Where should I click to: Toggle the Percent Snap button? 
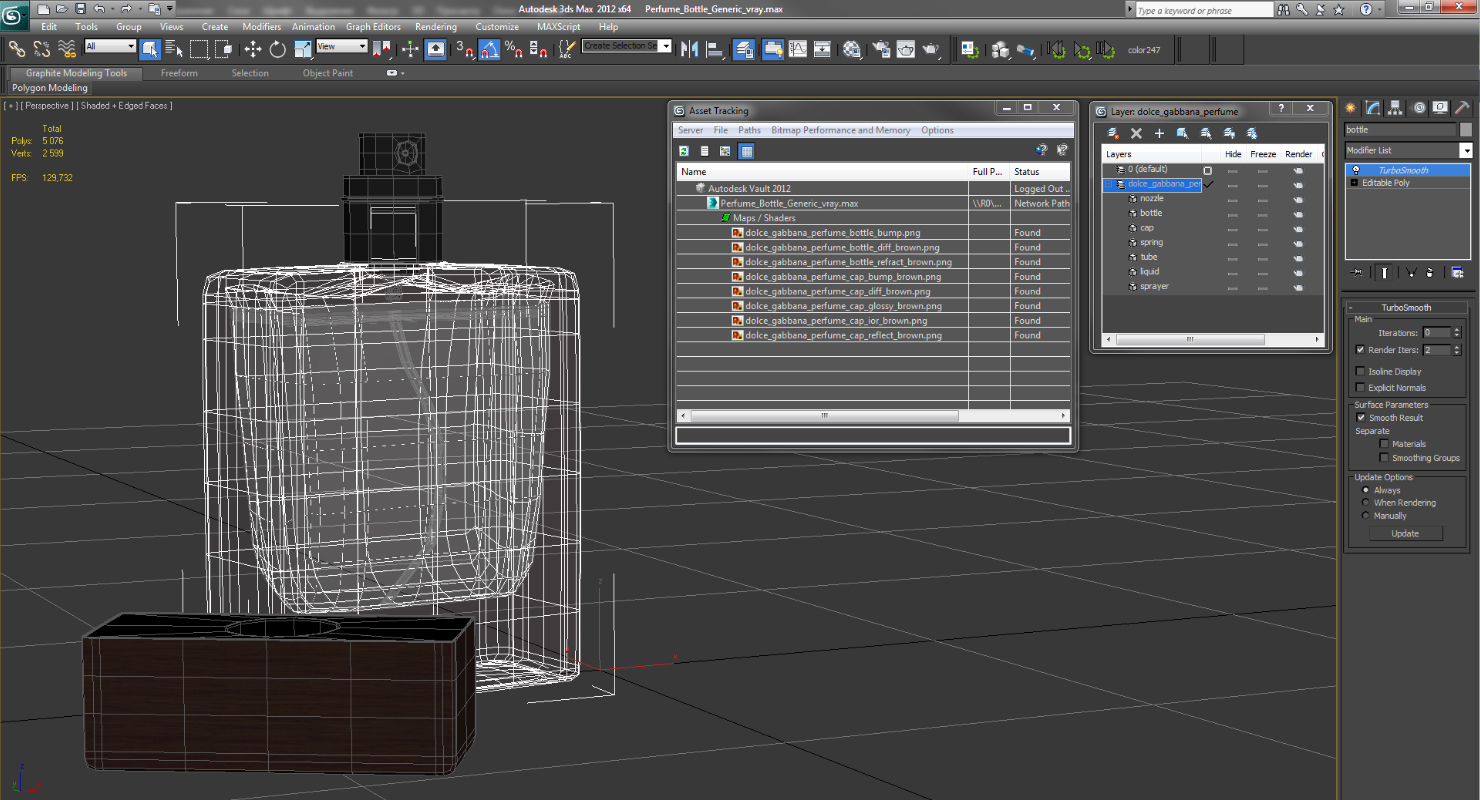[x=513, y=48]
